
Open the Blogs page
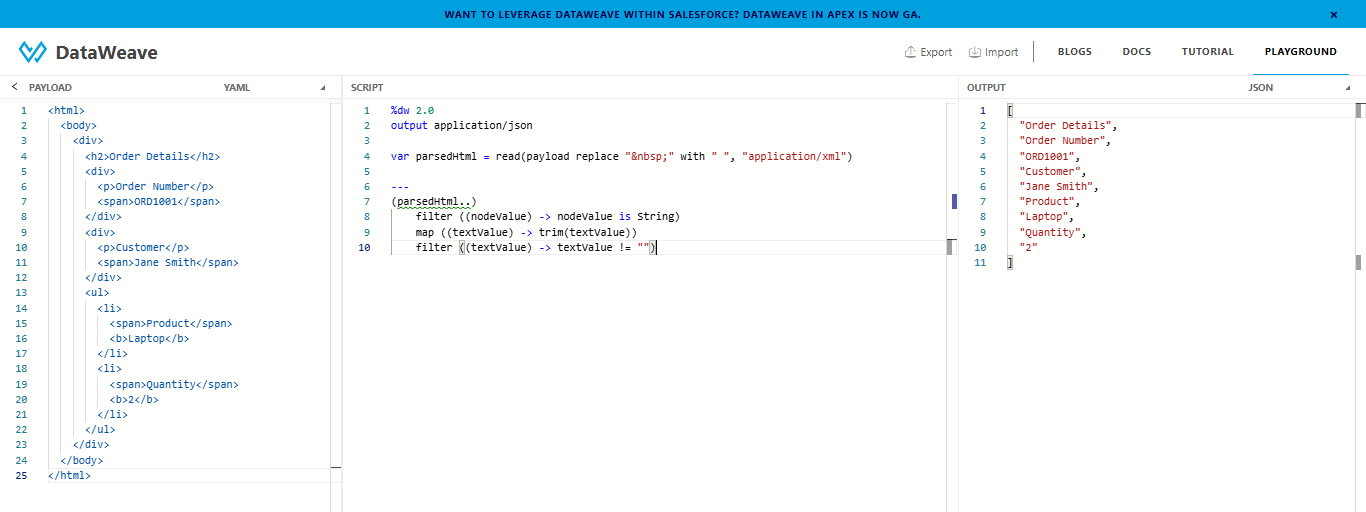tap(1075, 52)
